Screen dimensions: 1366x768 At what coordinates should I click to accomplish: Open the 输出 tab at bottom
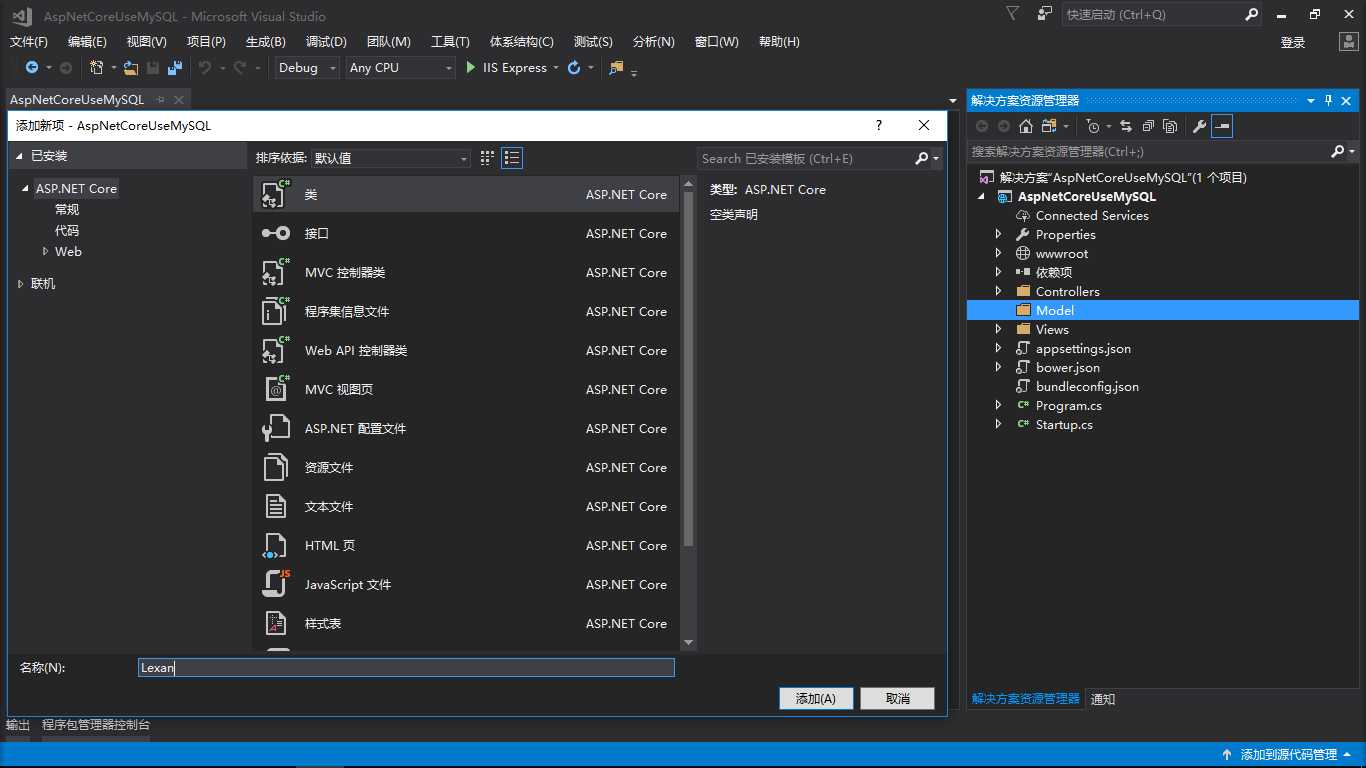pyautogui.click(x=18, y=724)
